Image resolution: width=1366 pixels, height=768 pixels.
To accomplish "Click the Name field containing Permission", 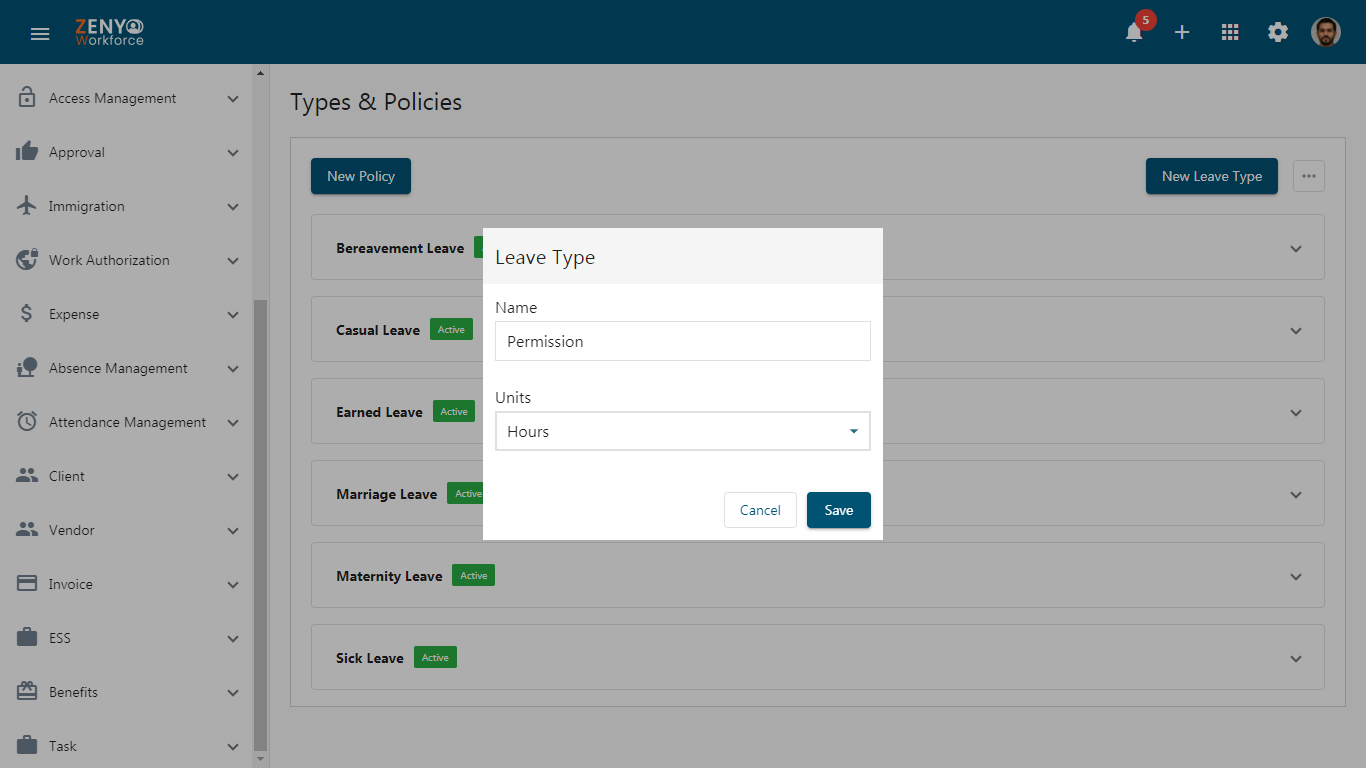I will (683, 341).
